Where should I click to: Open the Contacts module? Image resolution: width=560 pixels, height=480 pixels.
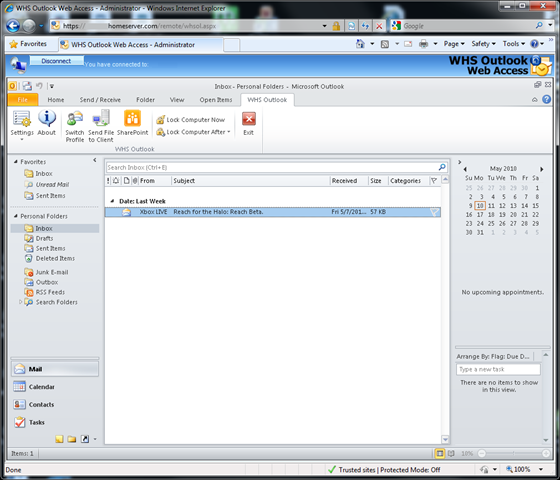click(x=55, y=405)
